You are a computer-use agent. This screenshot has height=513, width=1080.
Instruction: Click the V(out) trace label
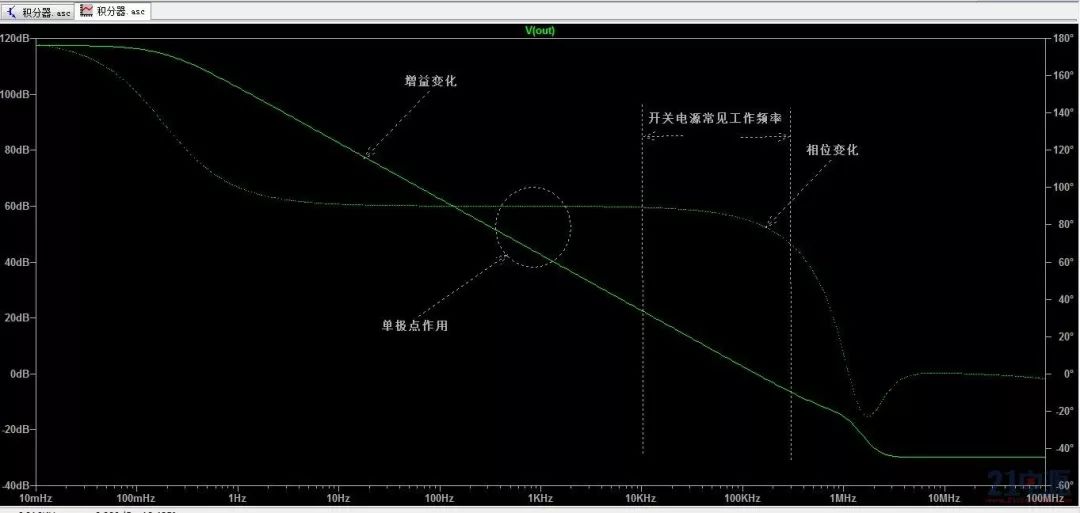540,31
